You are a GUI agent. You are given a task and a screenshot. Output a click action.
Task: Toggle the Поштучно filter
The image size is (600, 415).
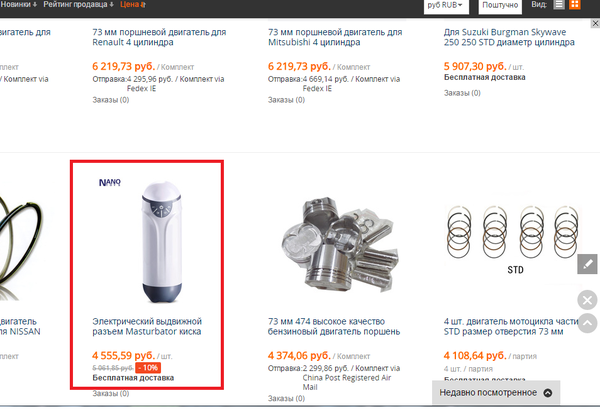coord(500,6)
